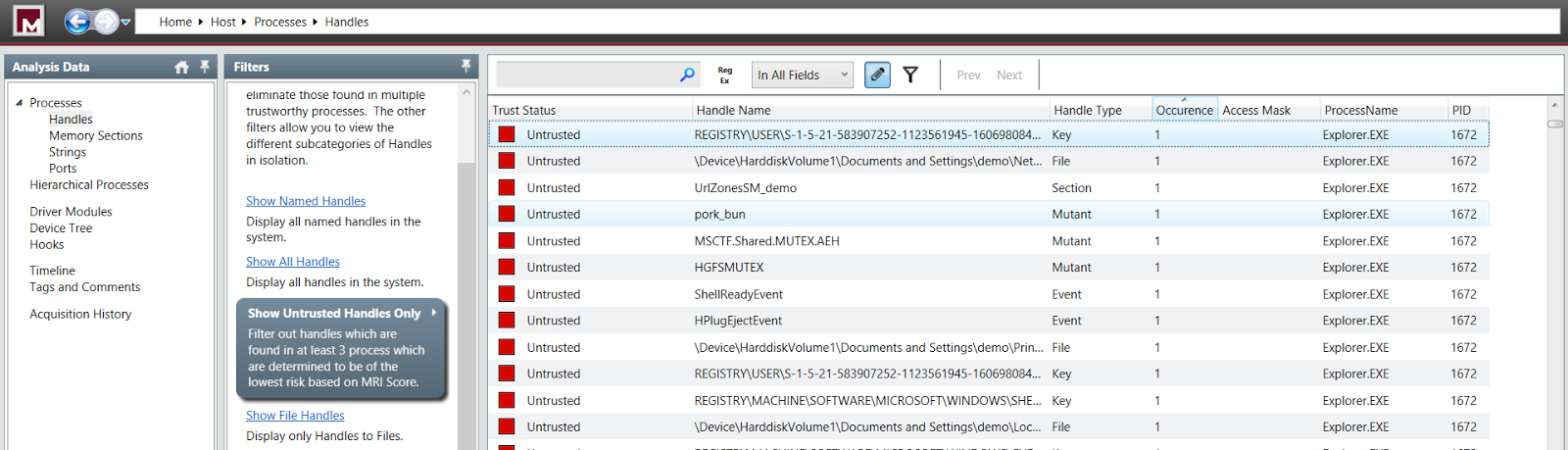Click Section type in UrlZonesSM_demo row
This screenshot has height=450, width=1568.
click(1071, 188)
